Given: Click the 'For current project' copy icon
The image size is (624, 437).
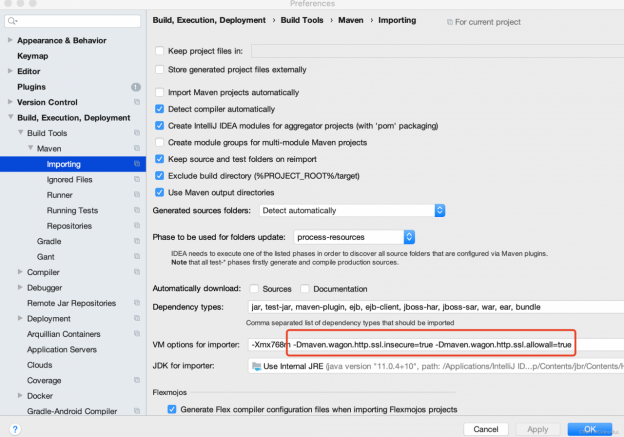Looking at the screenshot, I should [x=450, y=22].
